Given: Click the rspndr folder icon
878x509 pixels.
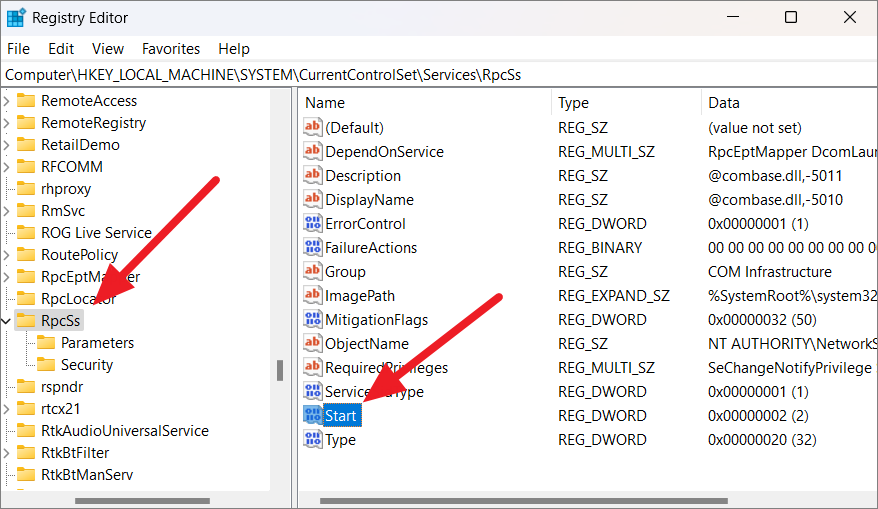Looking at the screenshot, I should (x=26, y=386).
